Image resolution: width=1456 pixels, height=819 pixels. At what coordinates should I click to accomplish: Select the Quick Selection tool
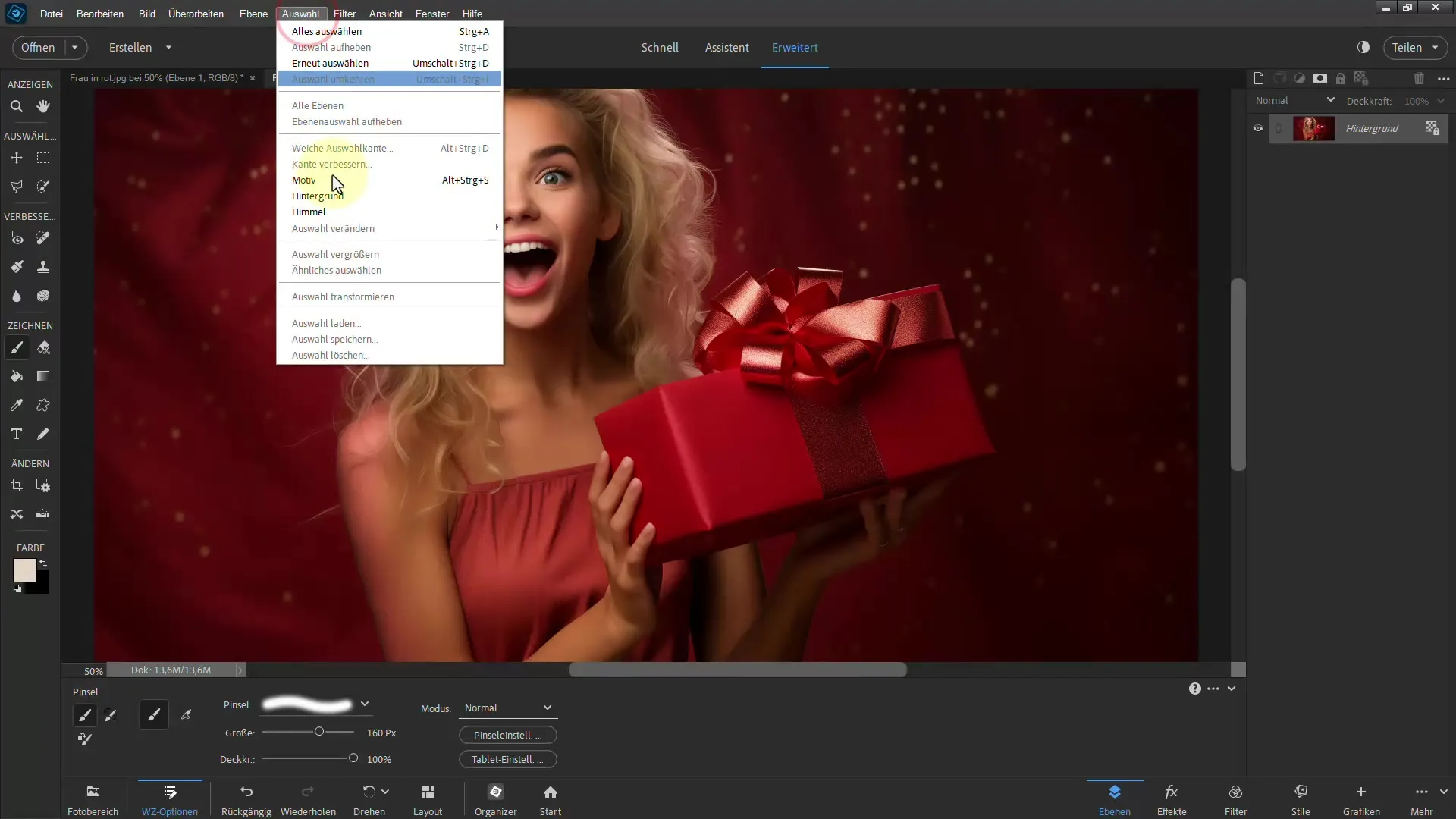coord(43,187)
